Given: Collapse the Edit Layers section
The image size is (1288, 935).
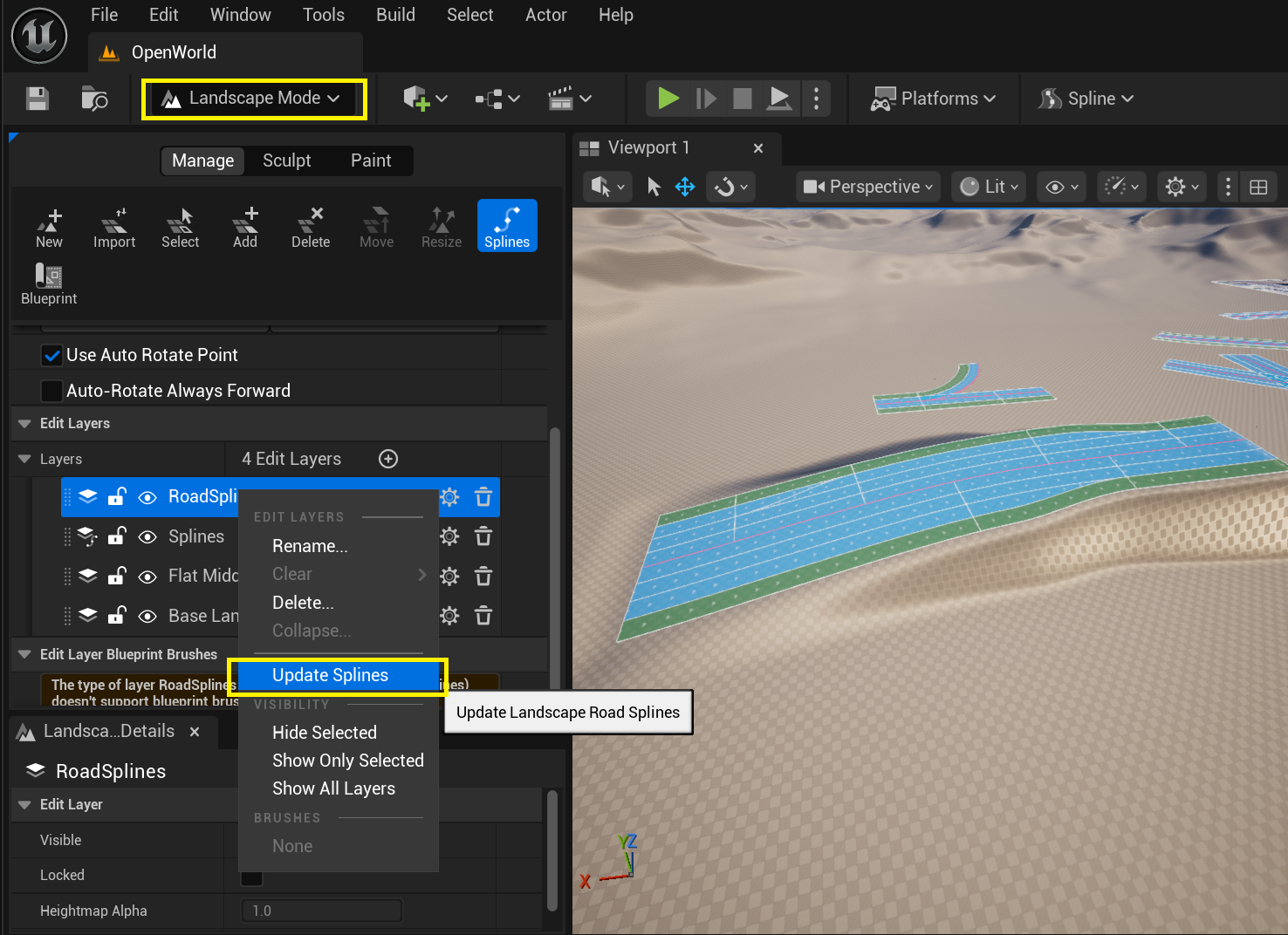Looking at the screenshot, I should click(24, 423).
